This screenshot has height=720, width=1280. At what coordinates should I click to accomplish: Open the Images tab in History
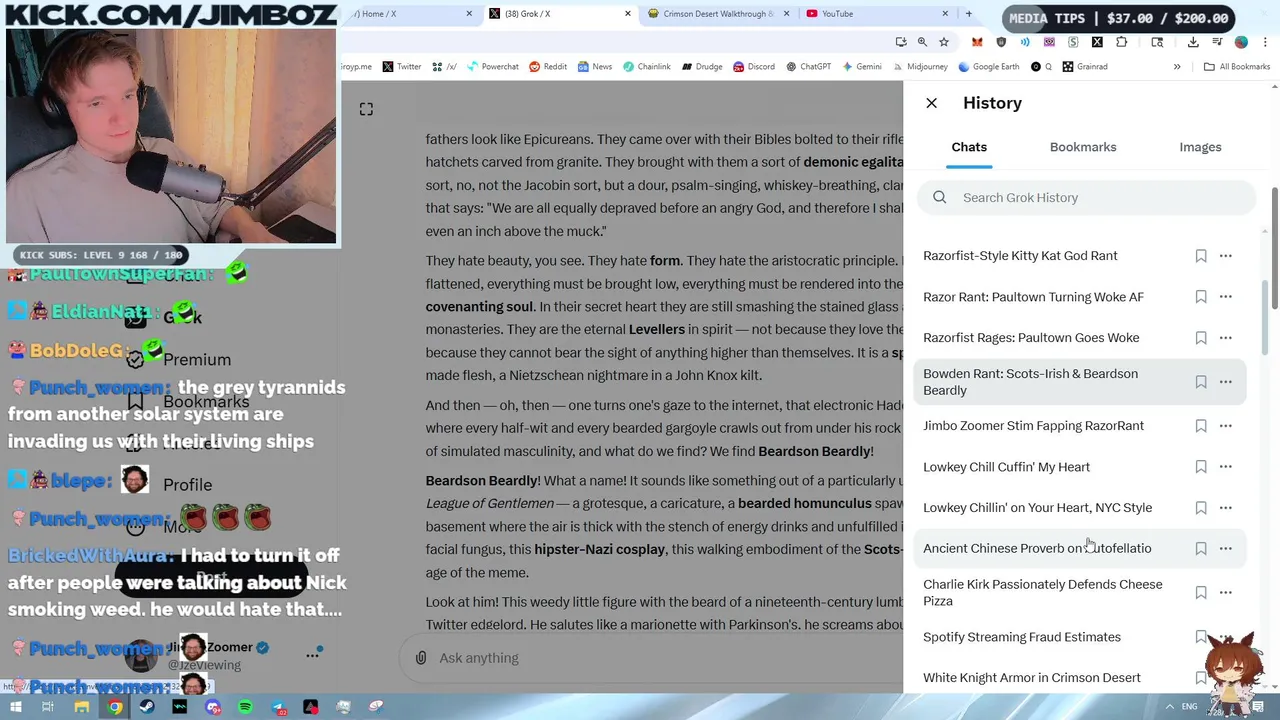click(x=1200, y=147)
